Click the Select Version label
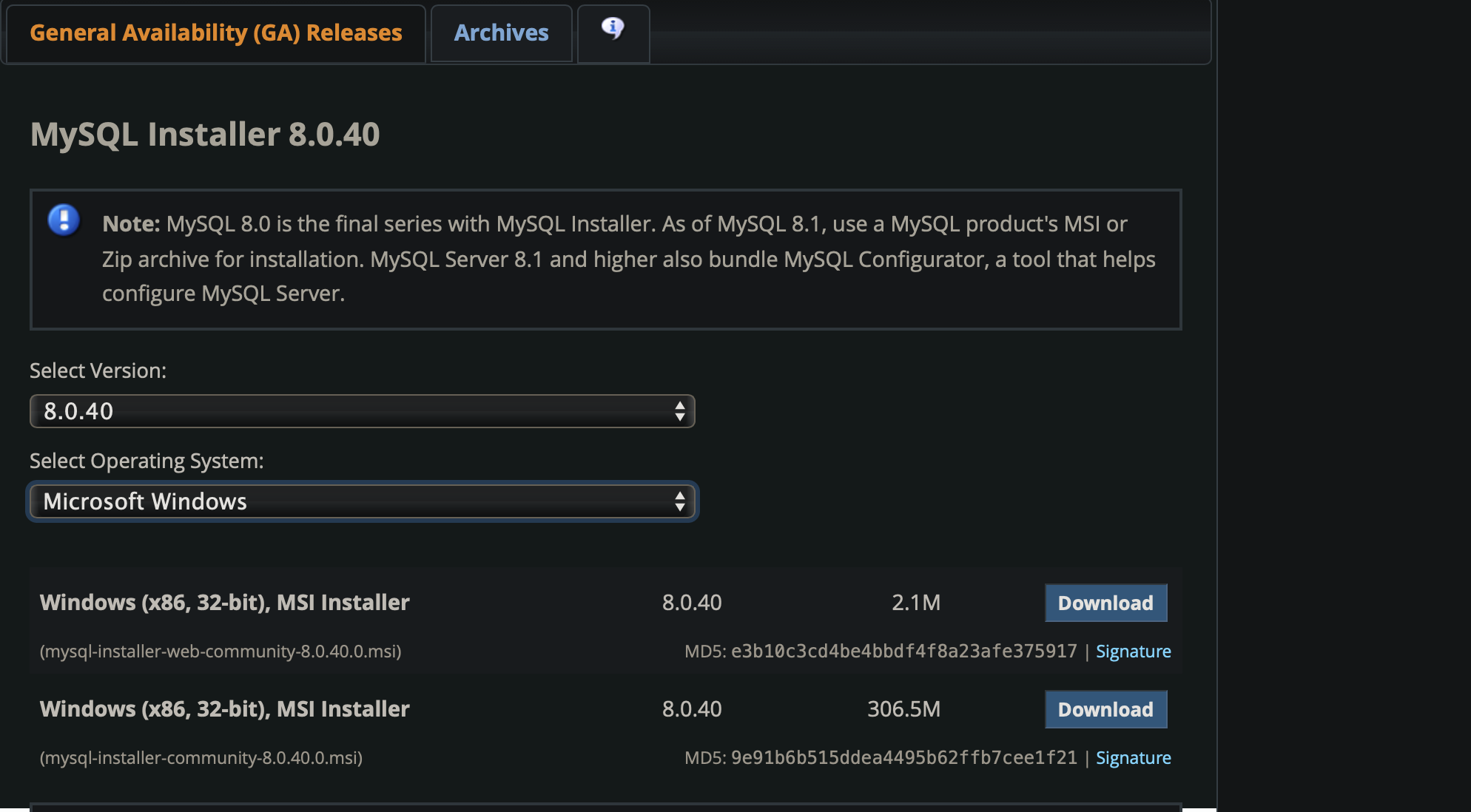This screenshot has height=812, width=1471. tap(98, 371)
